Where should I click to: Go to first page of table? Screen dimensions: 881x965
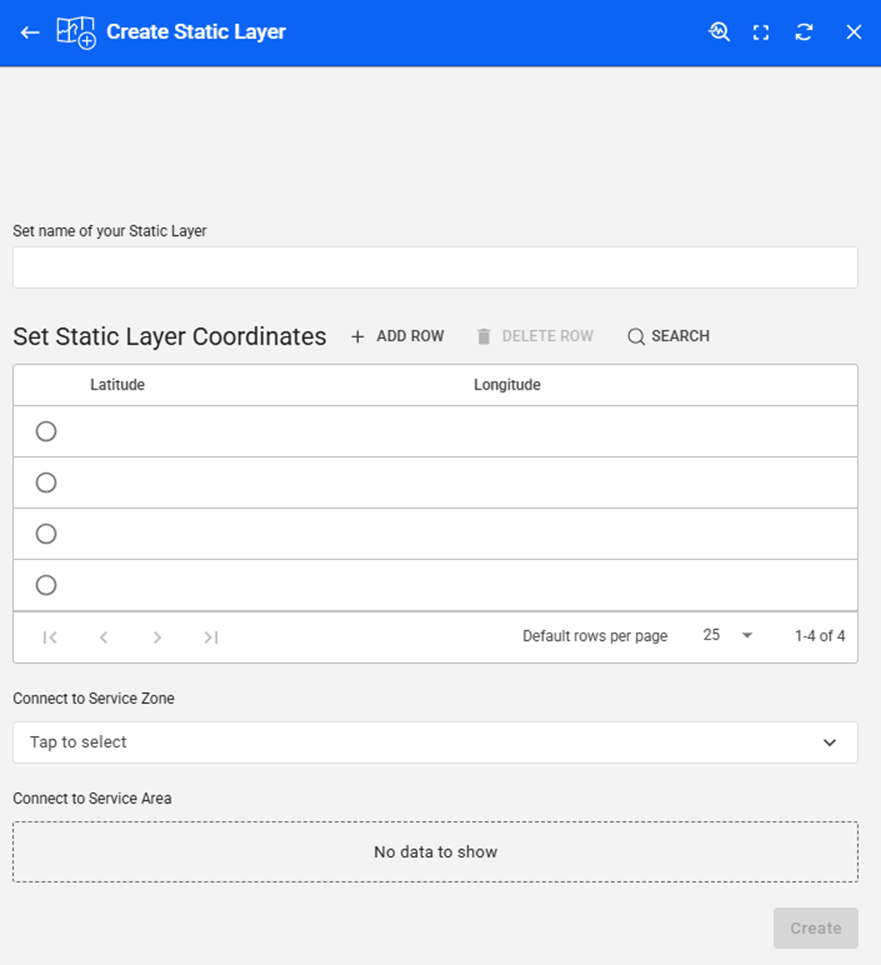pos(50,637)
